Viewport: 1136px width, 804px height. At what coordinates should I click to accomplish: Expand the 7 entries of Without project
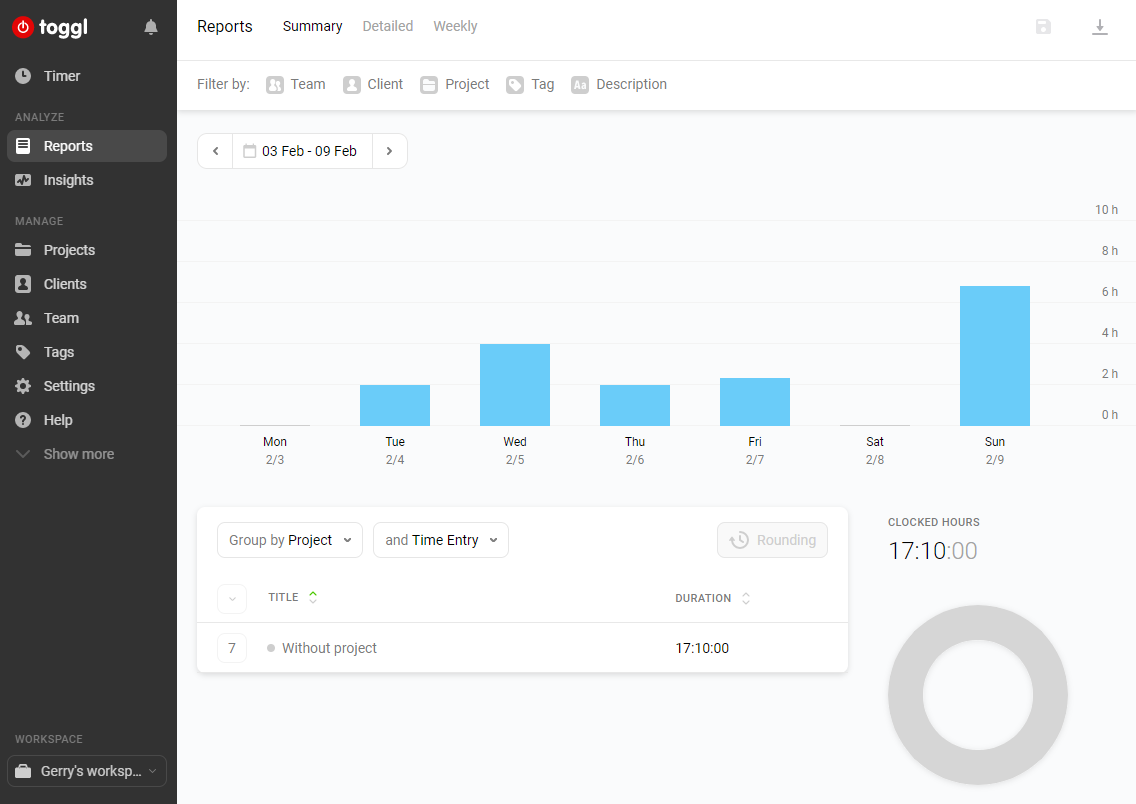tap(232, 648)
